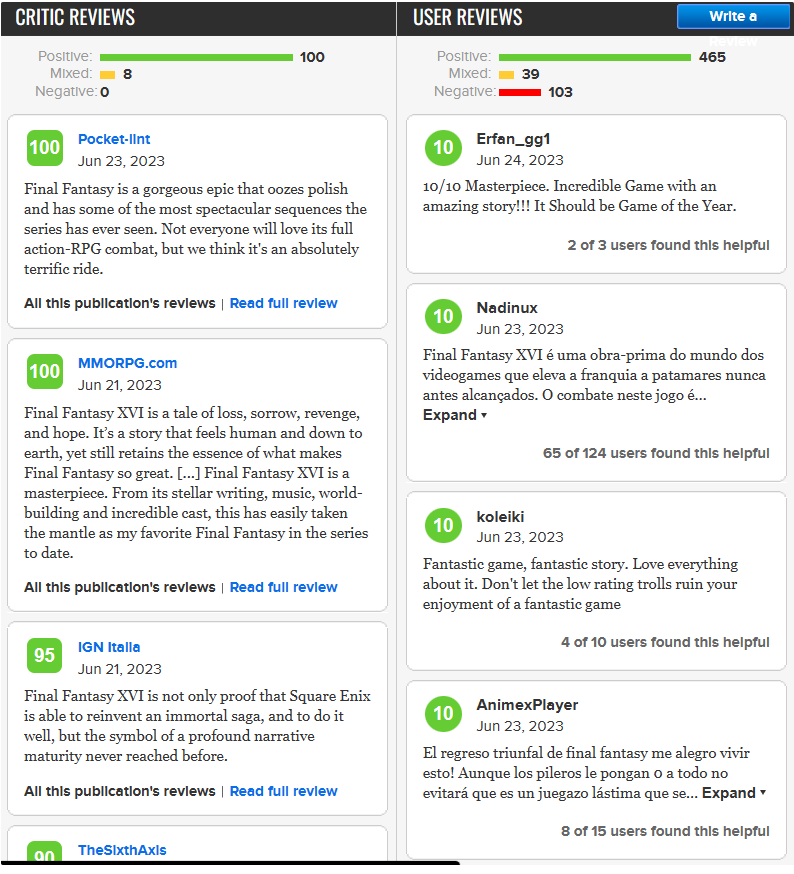Open the MMORPG.com publication link

click(127, 363)
